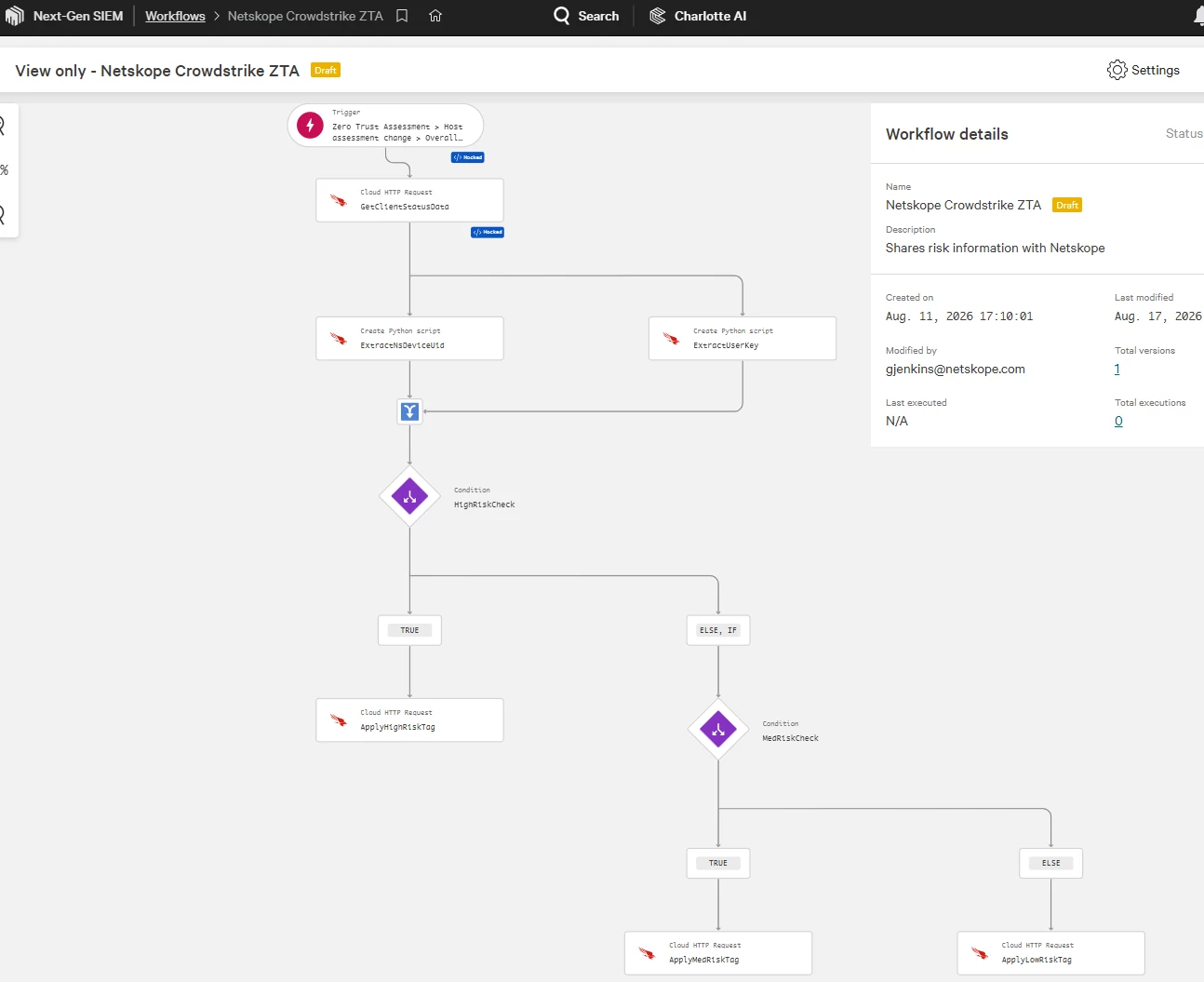Screen dimensions: 1204x982
Task: Open Total versions count link
Action: (x=1117, y=370)
